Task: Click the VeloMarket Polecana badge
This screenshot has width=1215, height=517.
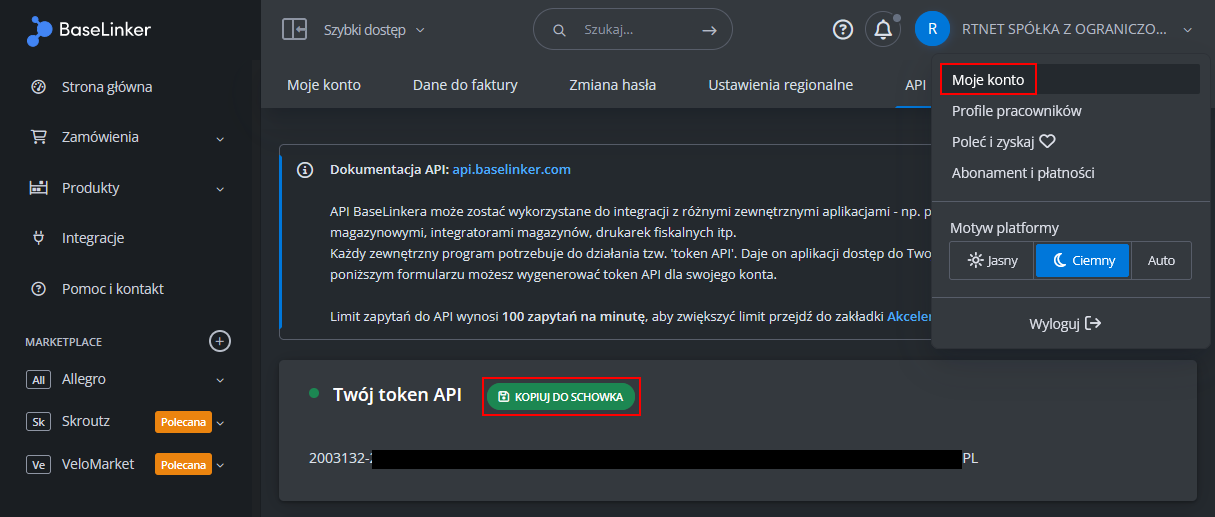Action: click(183, 464)
